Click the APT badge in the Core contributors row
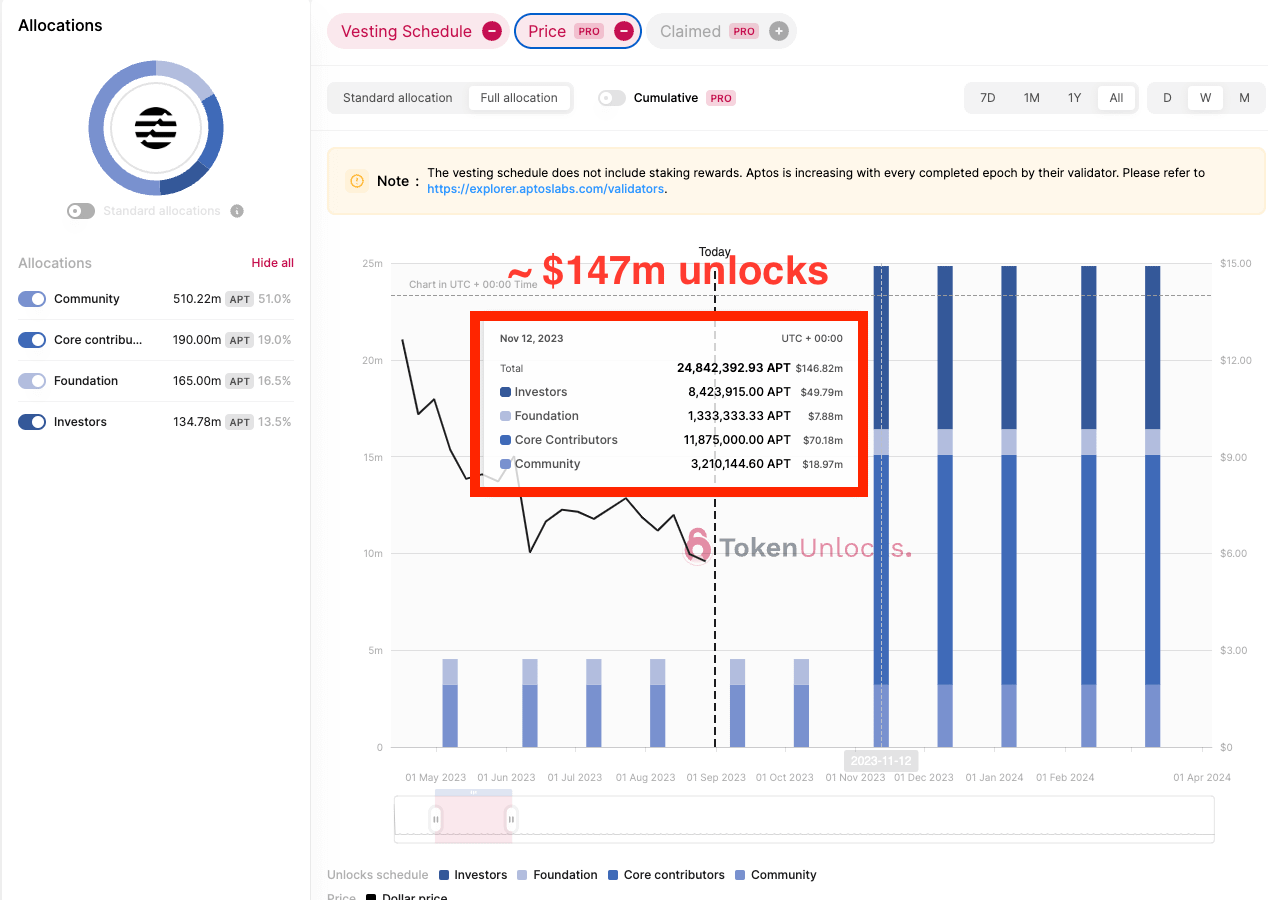Screen dimensions: 1268x900 point(240,340)
